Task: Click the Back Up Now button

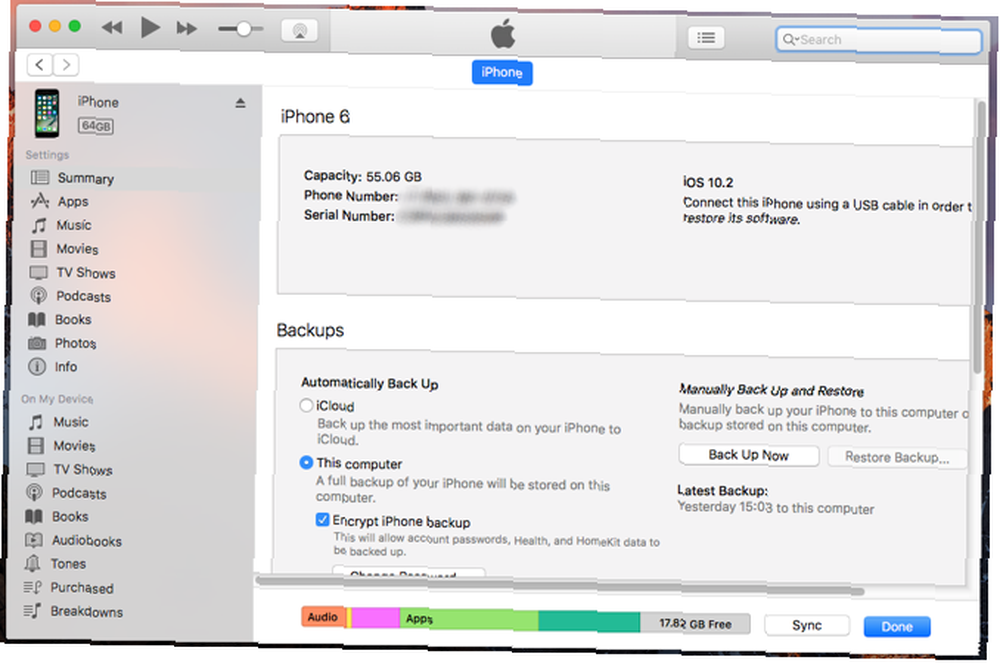Action: [x=749, y=455]
